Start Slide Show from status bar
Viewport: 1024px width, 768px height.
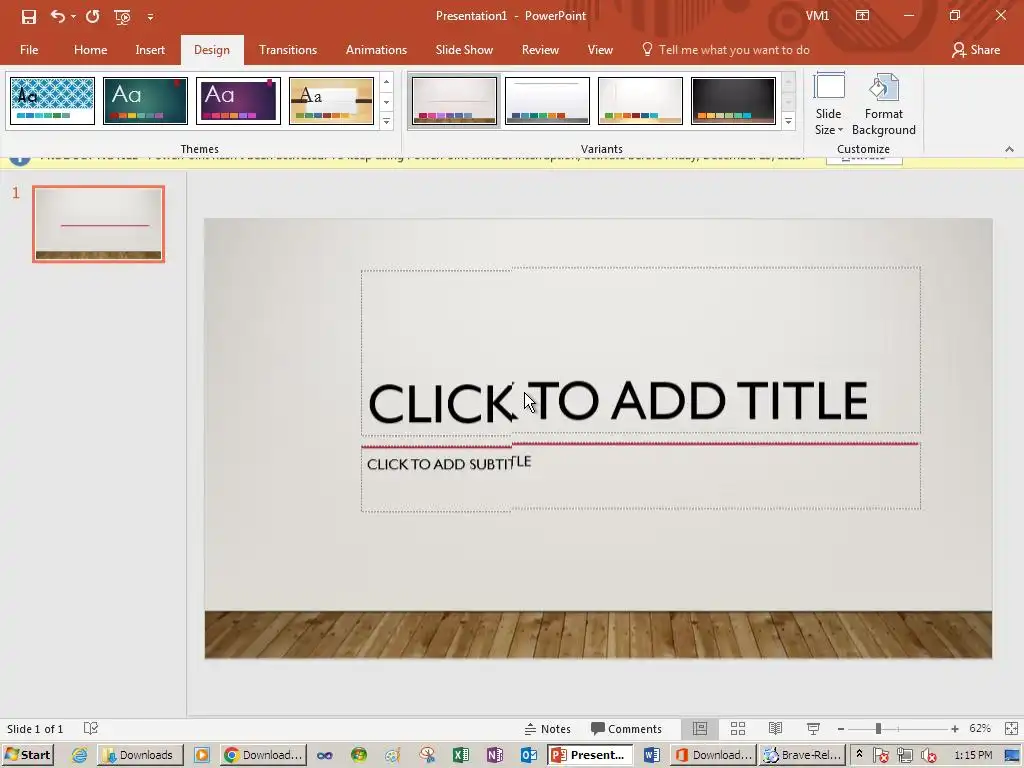[x=813, y=728]
